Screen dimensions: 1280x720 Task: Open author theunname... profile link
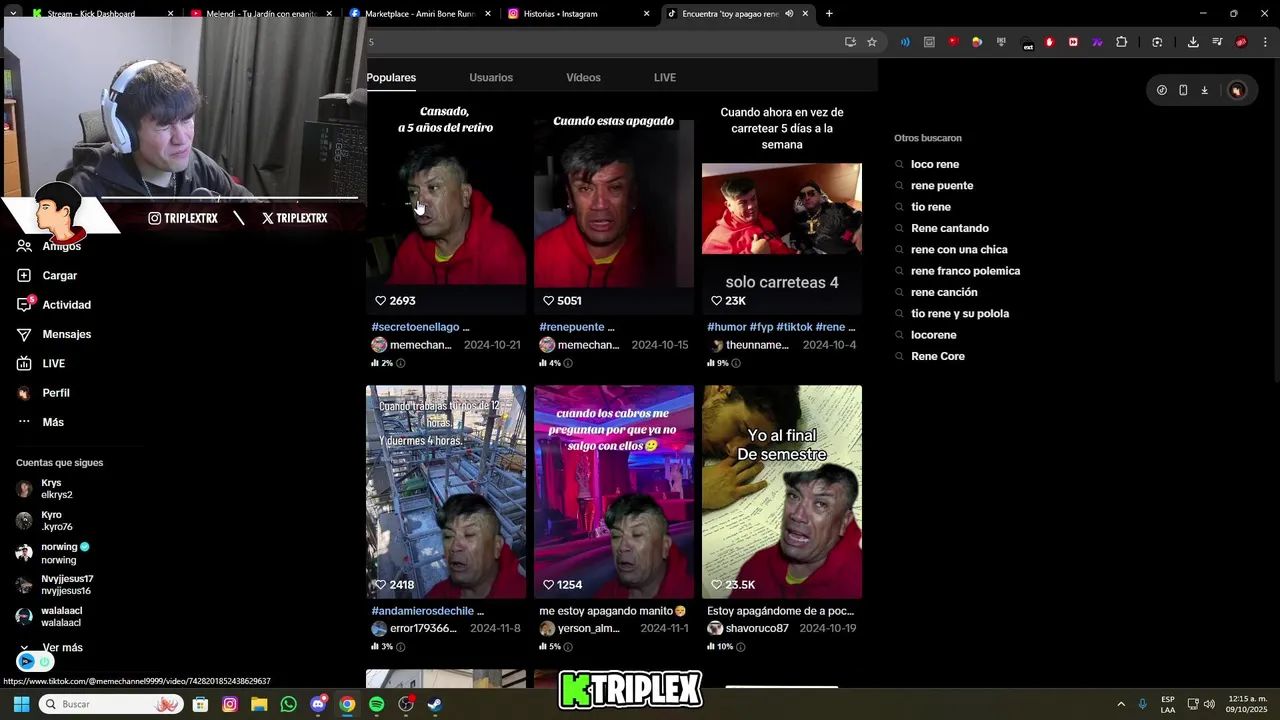[757, 345]
